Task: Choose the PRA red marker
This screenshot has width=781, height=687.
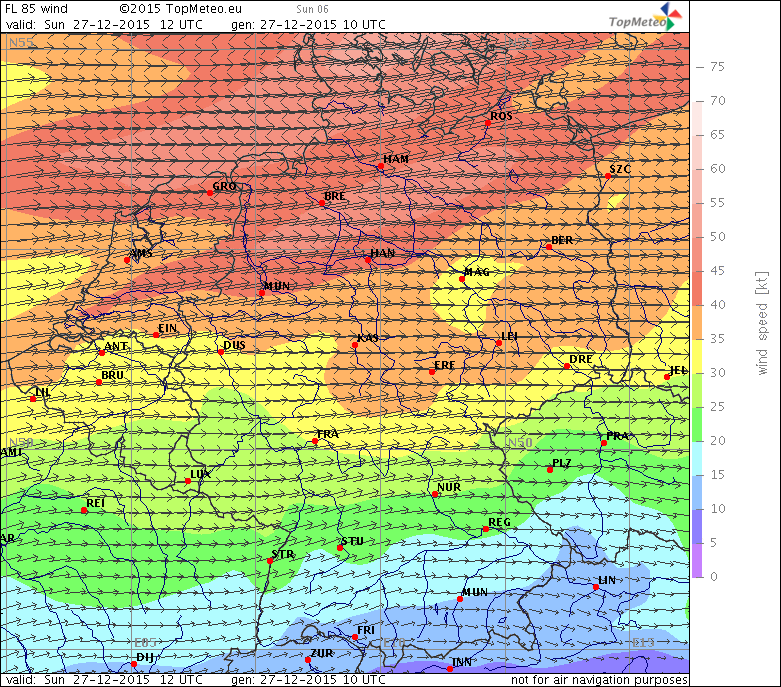Action: pyautogui.click(x=604, y=443)
